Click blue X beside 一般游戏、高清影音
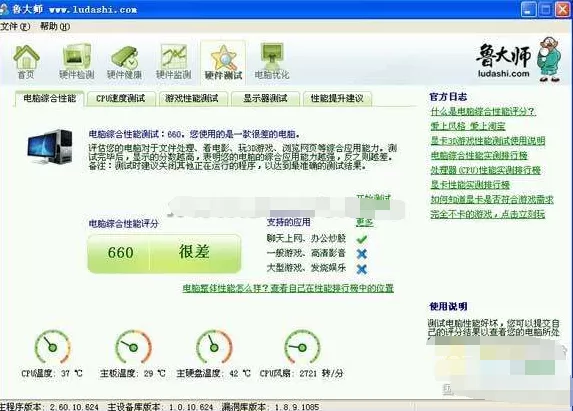Screen dimensions: 573x411 pos(362,254)
